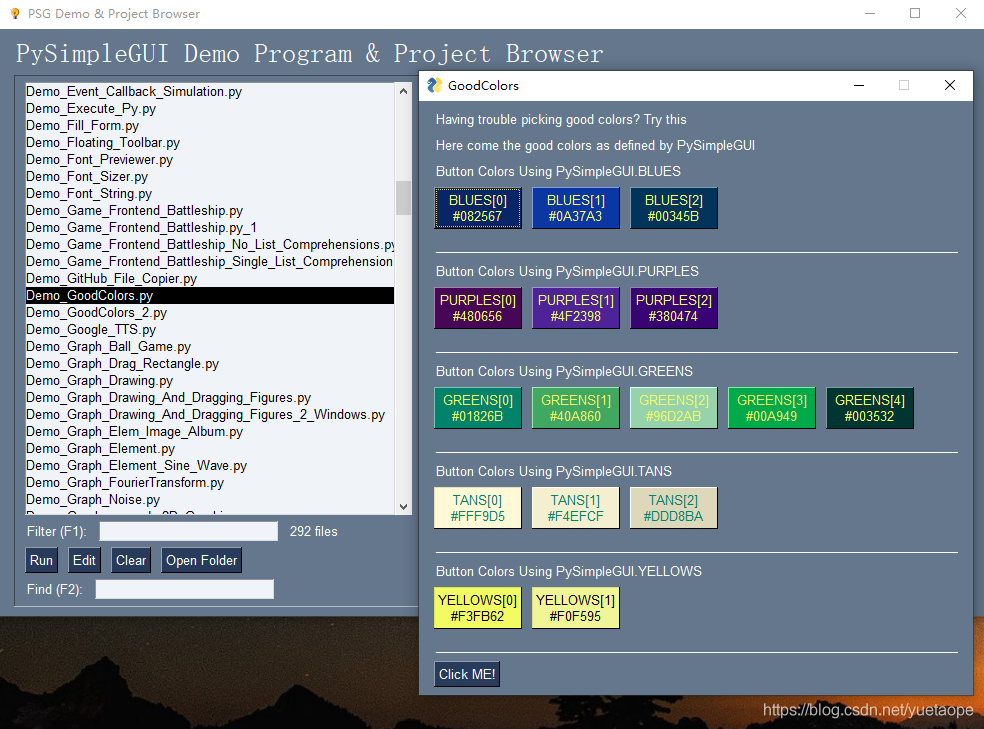Click the Edit button
The width and height of the screenshot is (984, 729).
(84, 560)
